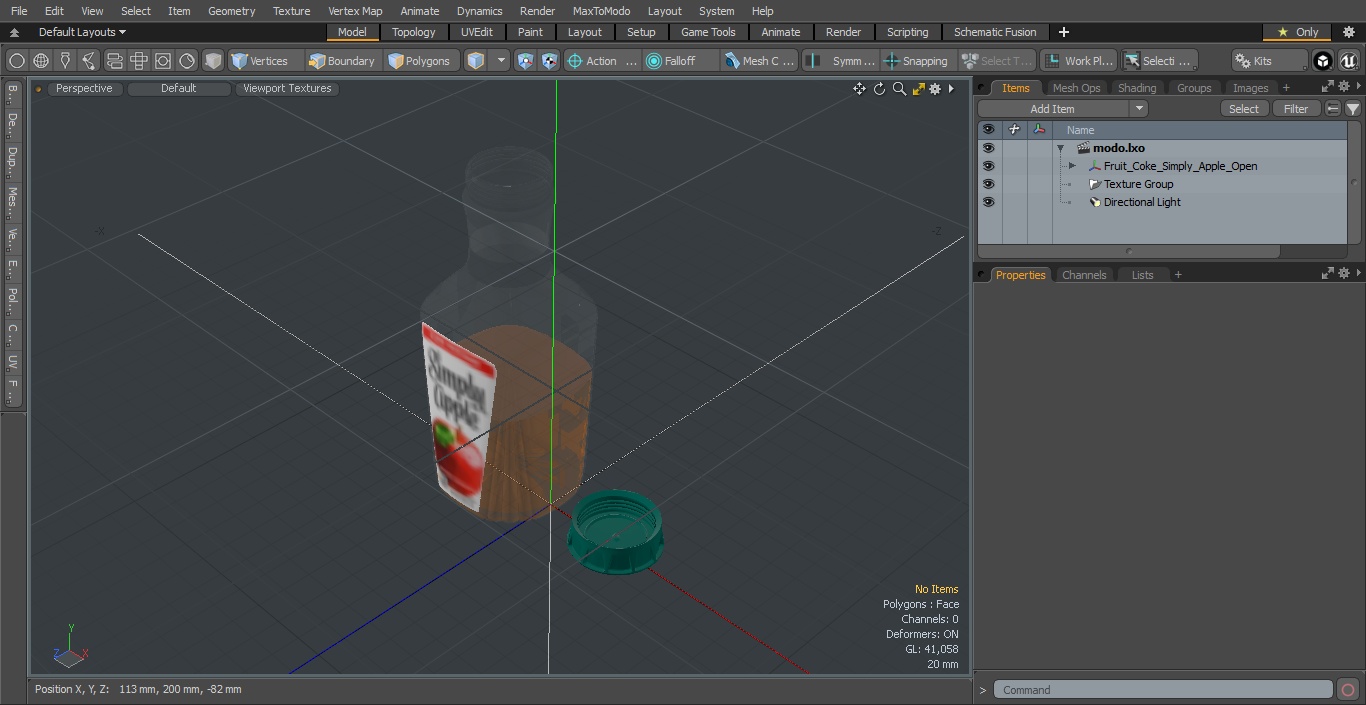The height and width of the screenshot is (705, 1366).
Task: Switch to the Groups tab
Action: [x=1194, y=88]
